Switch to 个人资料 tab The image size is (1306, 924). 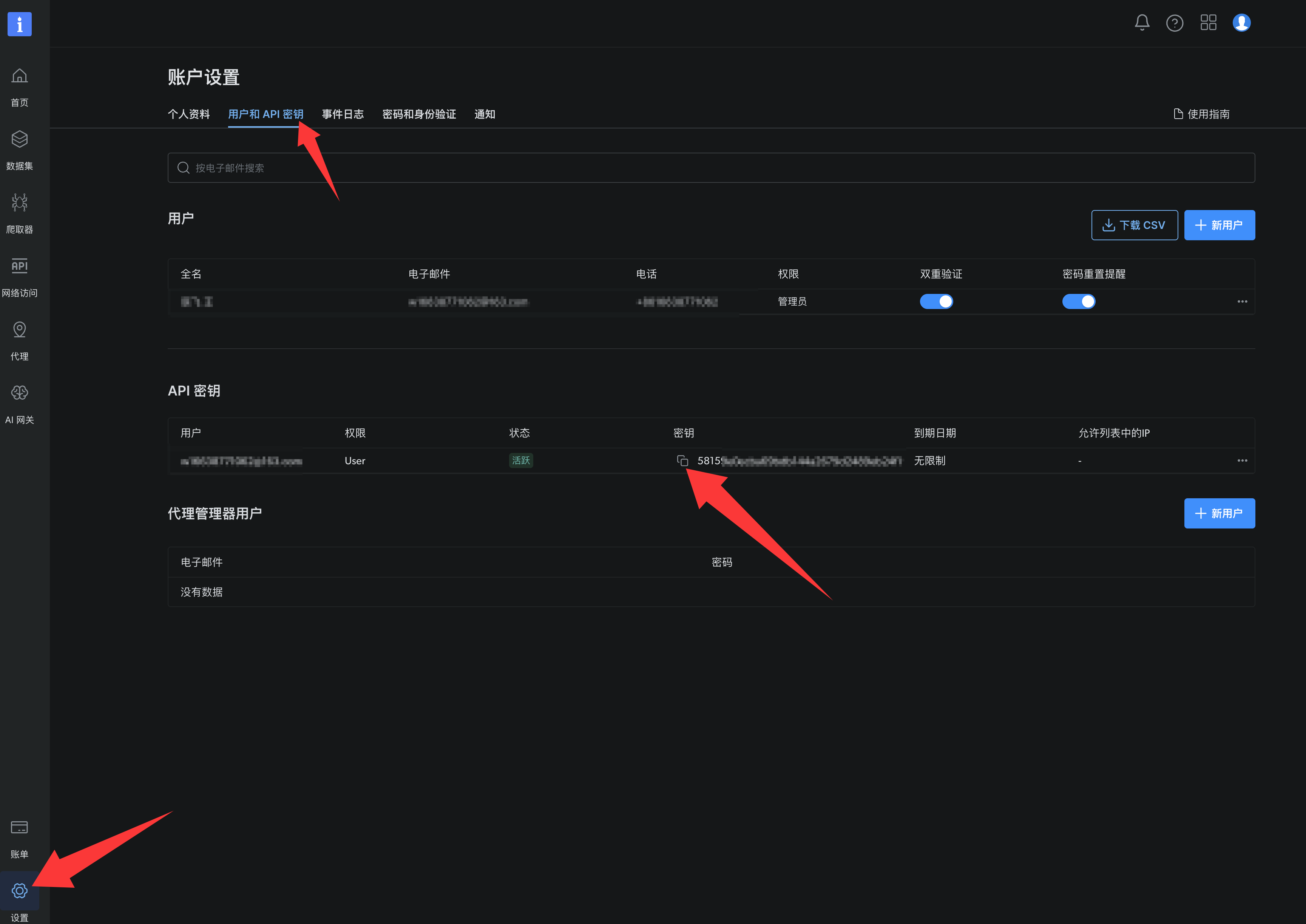189,114
